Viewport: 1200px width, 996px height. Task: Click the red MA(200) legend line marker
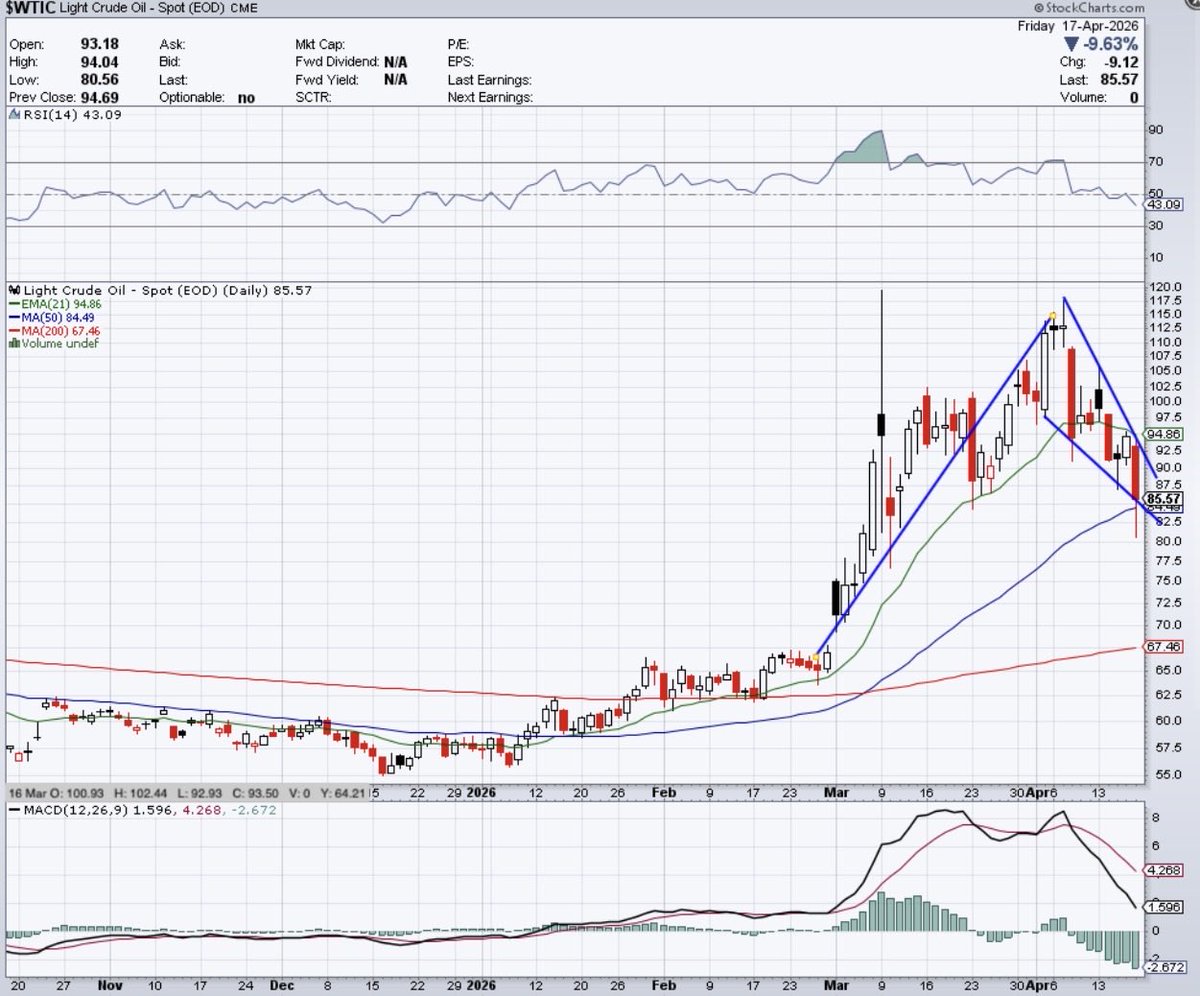(x=12, y=330)
